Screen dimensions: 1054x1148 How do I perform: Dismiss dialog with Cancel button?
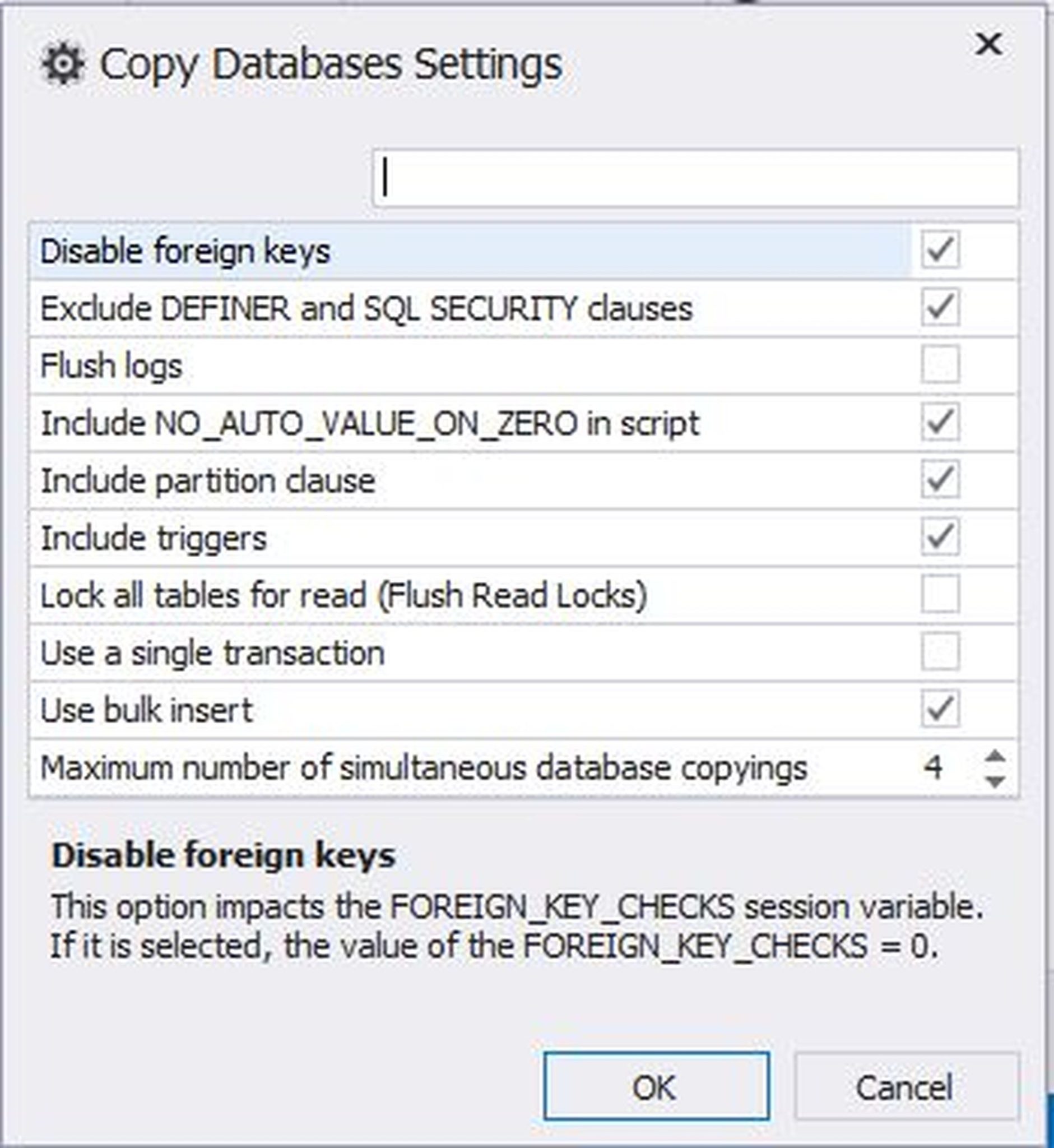(906, 1086)
